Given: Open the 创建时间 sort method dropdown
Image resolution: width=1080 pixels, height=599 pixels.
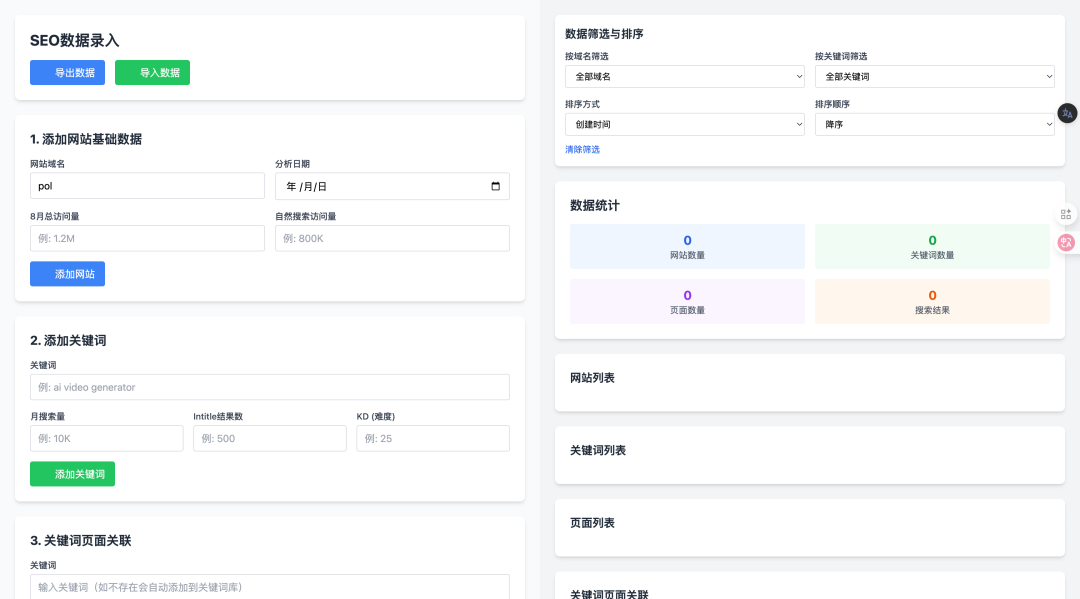Looking at the screenshot, I should [x=685, y=125].
